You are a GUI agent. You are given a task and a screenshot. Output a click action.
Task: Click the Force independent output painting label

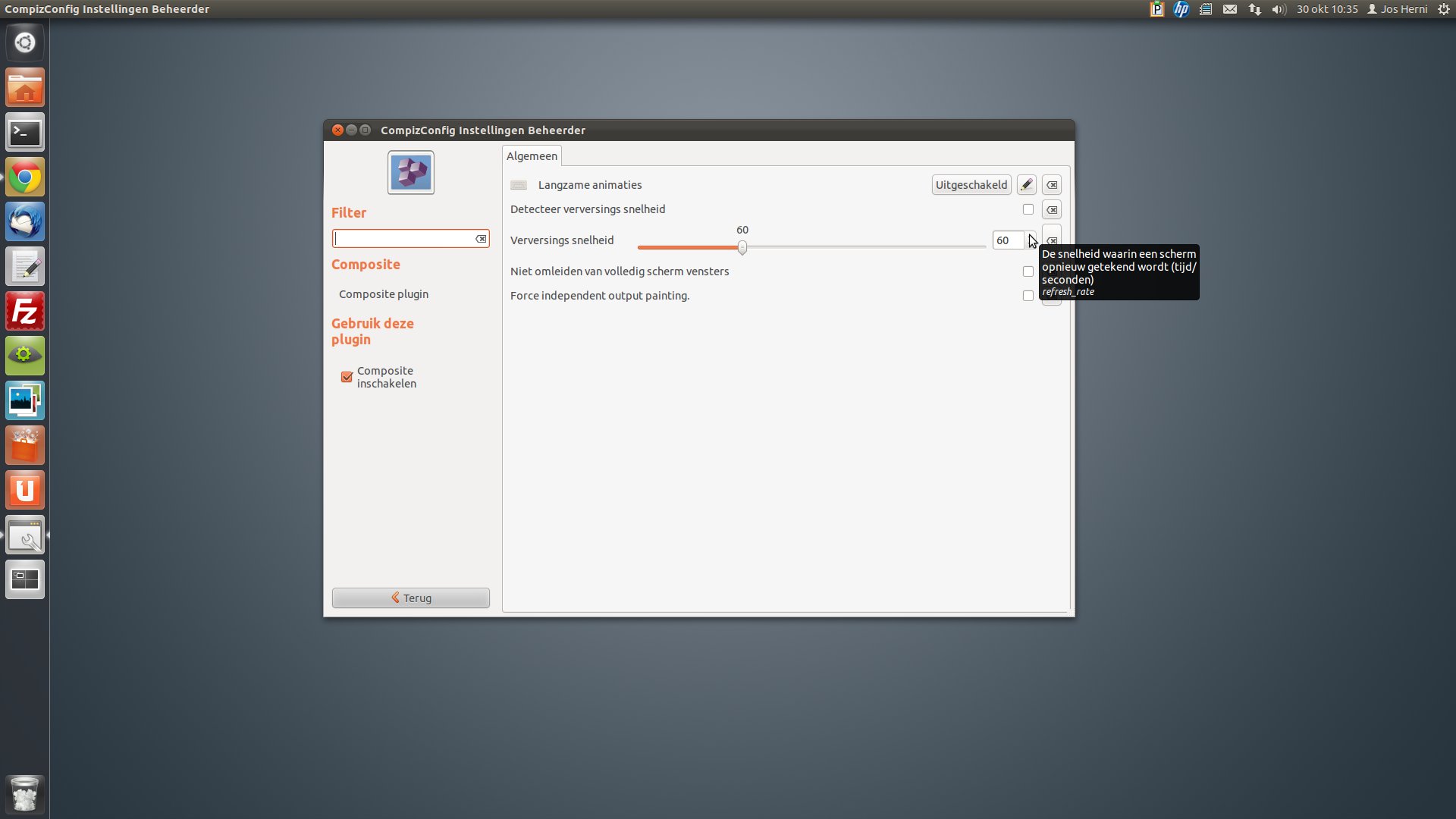click(600, 296)
